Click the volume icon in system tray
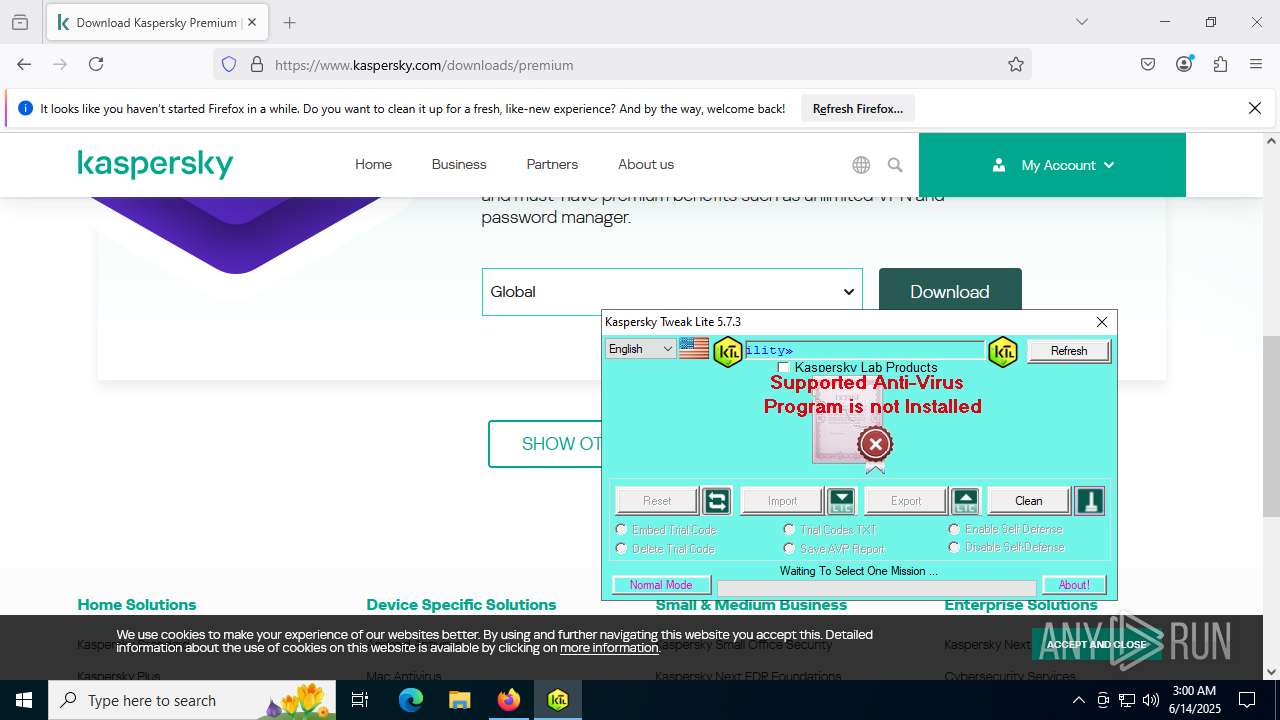The image size is (1280, 720). (x=1151, y=700)
